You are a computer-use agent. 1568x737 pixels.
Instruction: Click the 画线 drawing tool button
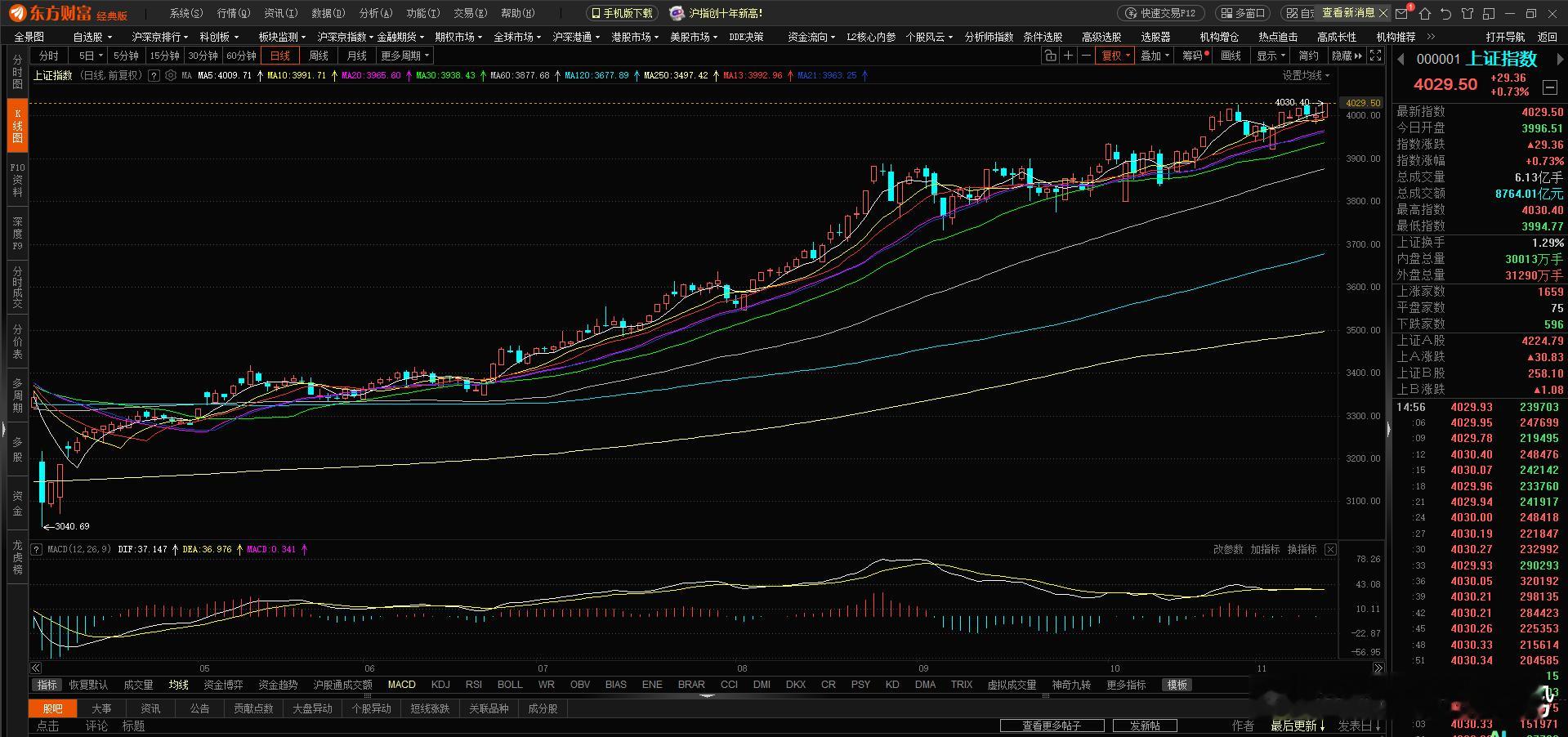(1231, 56)
